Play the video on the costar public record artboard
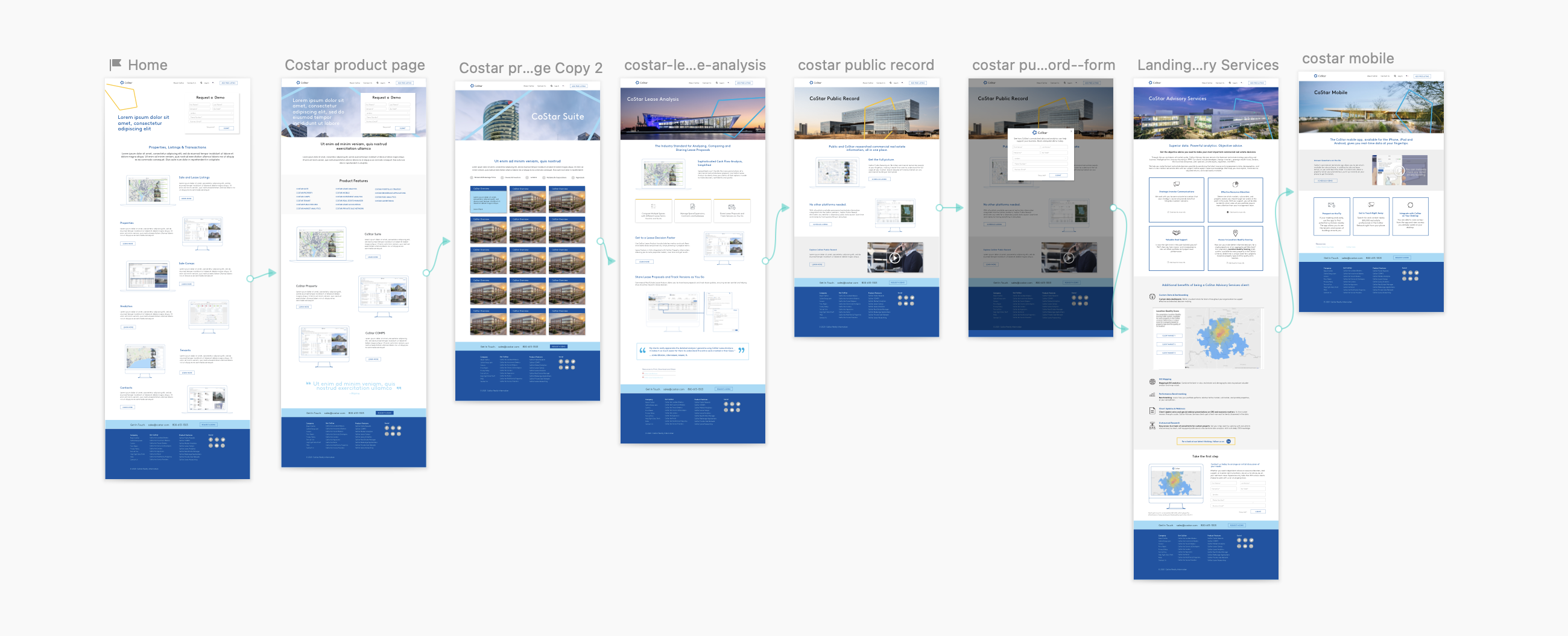Viewport: 1568px width, 636px height. pos(894,258)
